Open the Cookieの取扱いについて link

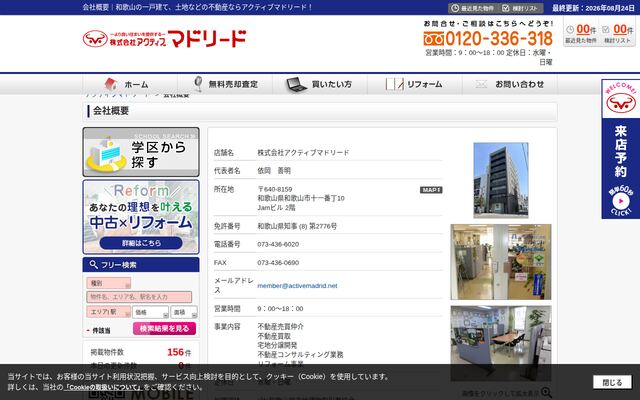point(103,387)
